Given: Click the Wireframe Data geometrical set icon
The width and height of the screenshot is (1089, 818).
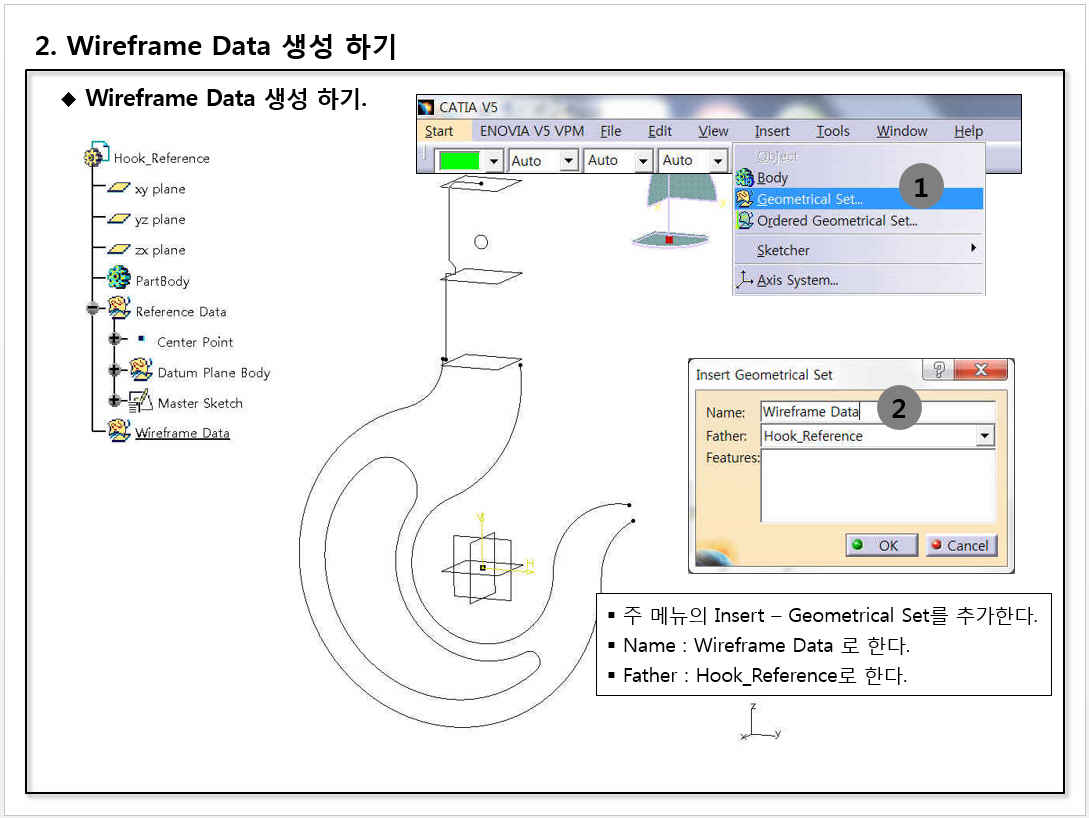Looking at the screenshot, I should tap(119, 432).
